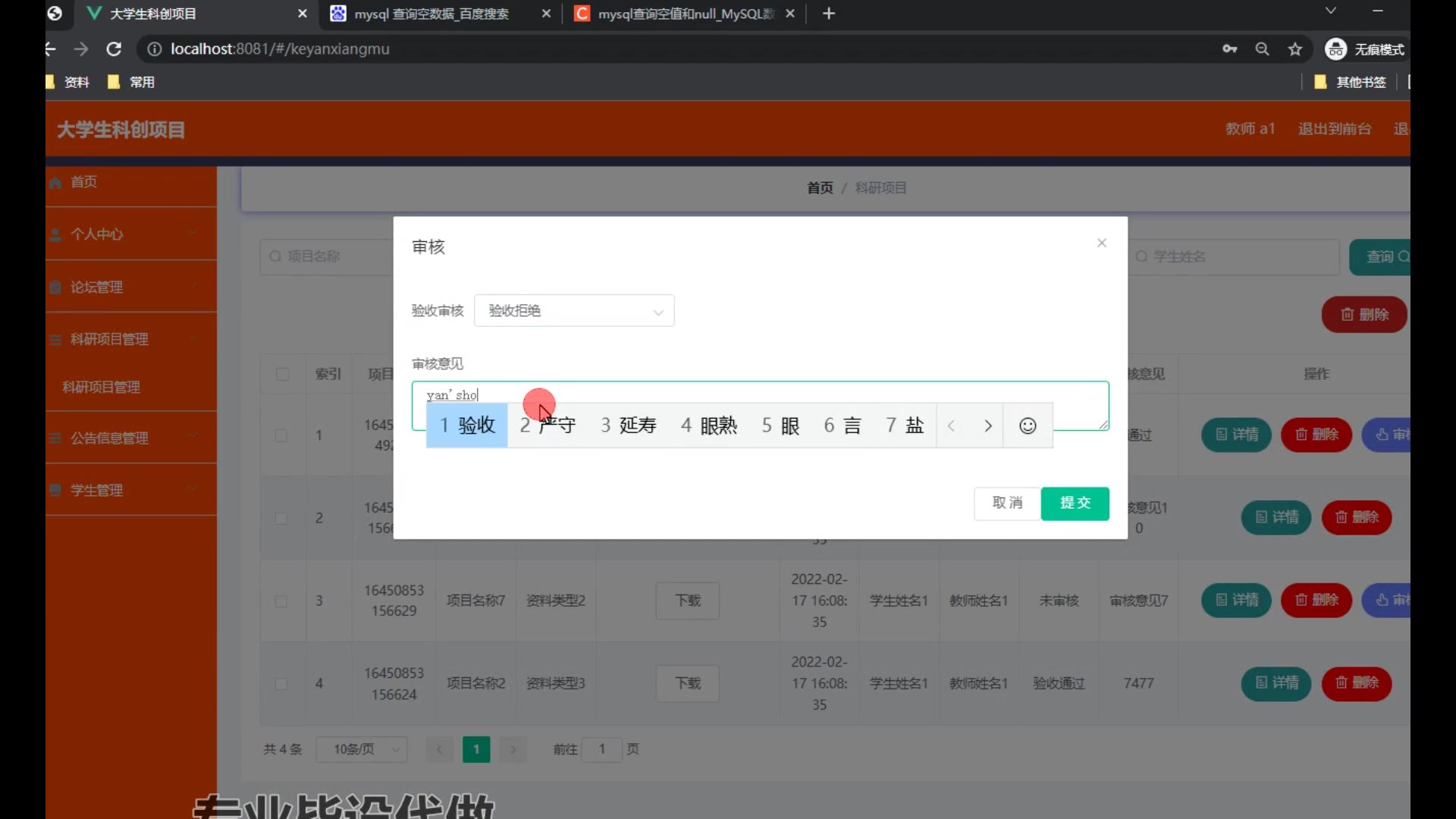Open browser zoom magnifier icon
Image resolution: width=1456 pixels, height=819 pixels.
[1262, 49]
